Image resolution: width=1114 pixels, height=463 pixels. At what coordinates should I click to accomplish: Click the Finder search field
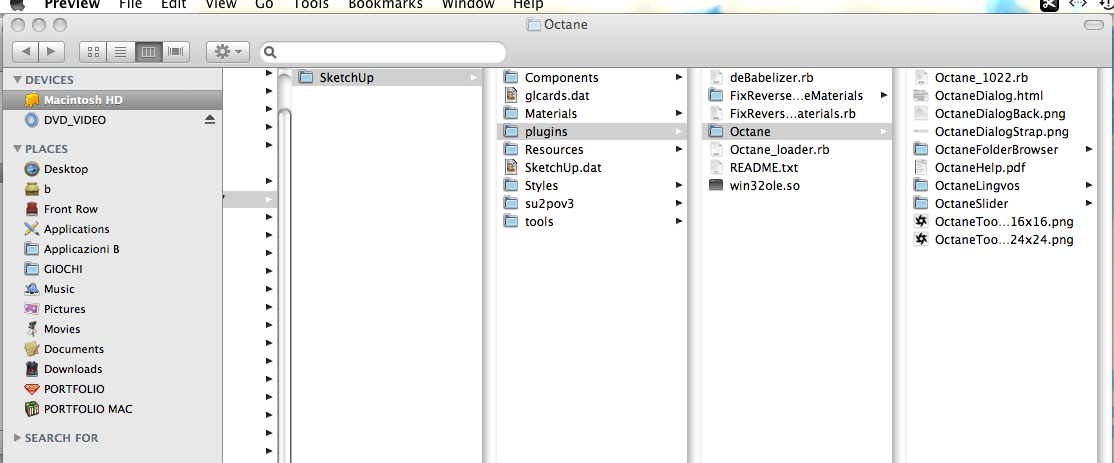coord(383,52)
